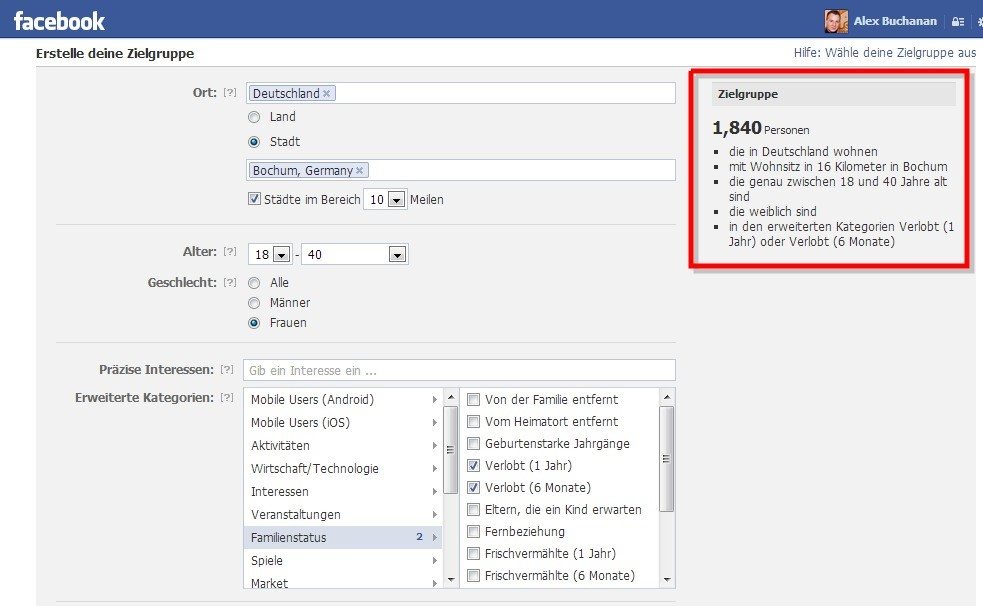Viewport: 983px width, 606px height.
Task: Click the Erstelle deine Zielgruppe heading
Action: click(115, 53)
